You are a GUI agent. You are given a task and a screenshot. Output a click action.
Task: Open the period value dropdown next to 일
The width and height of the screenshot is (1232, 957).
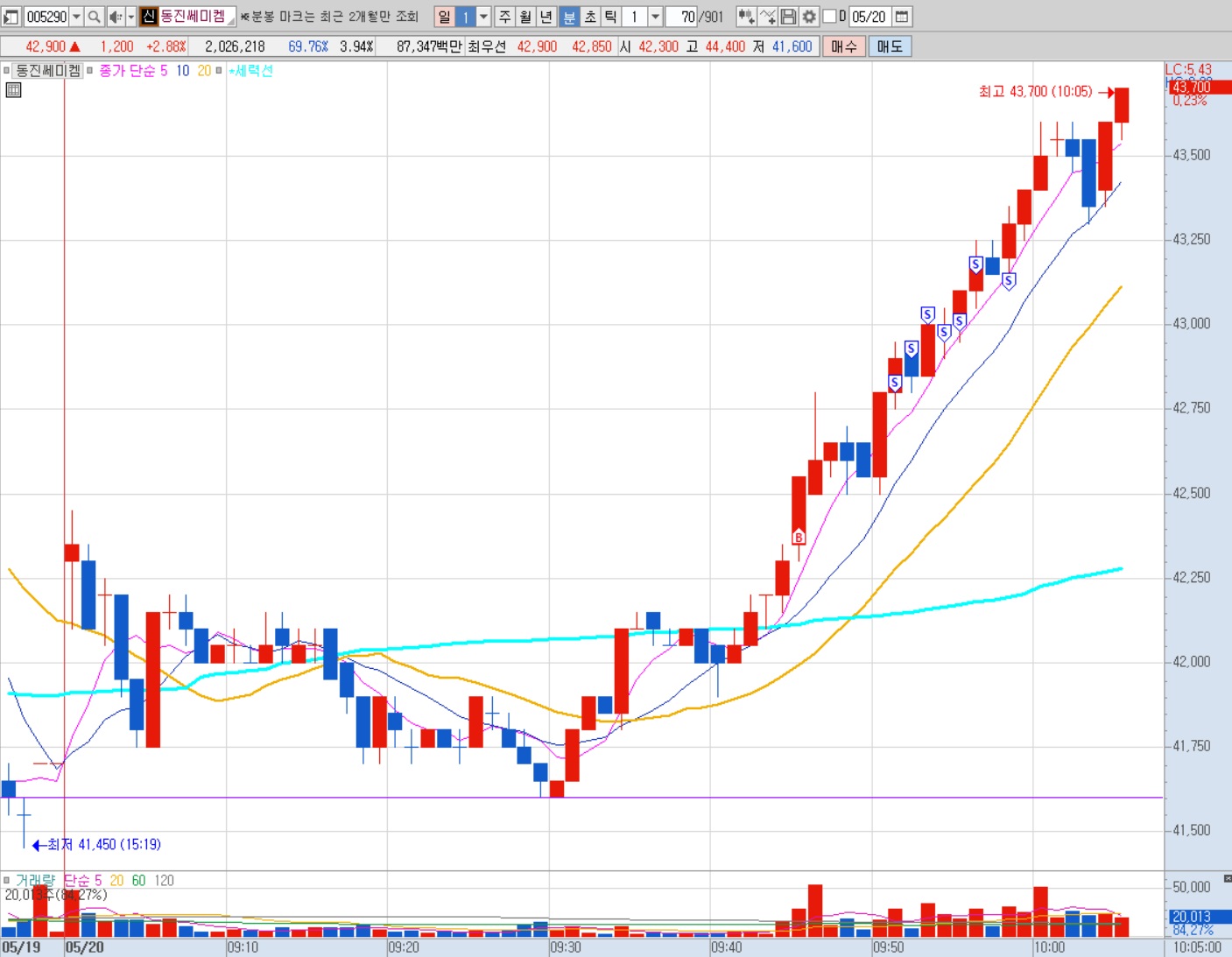(x=484, y=17)
